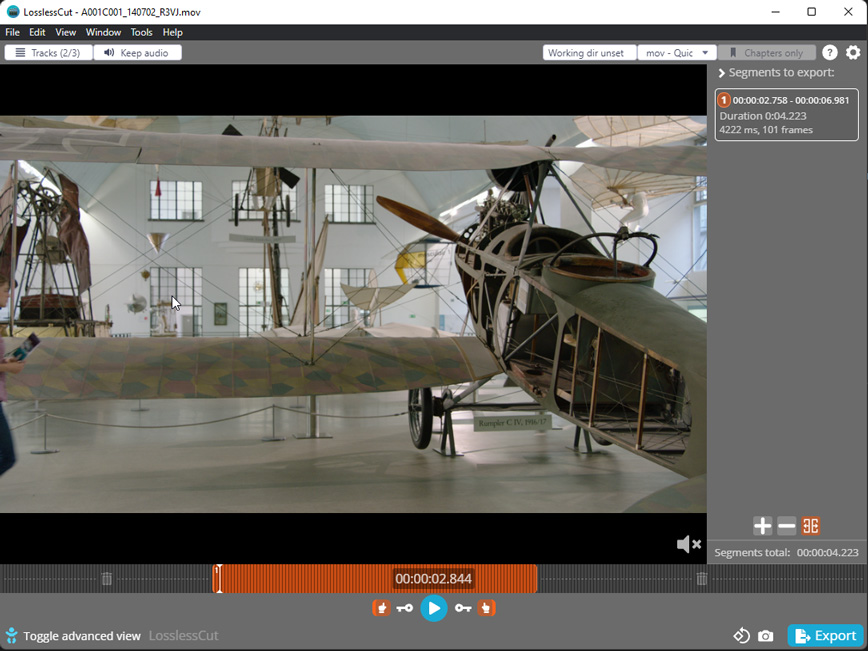Click the set cut end hand icon
The height and width of the screenshot is (651, 868).
point(487,608)
